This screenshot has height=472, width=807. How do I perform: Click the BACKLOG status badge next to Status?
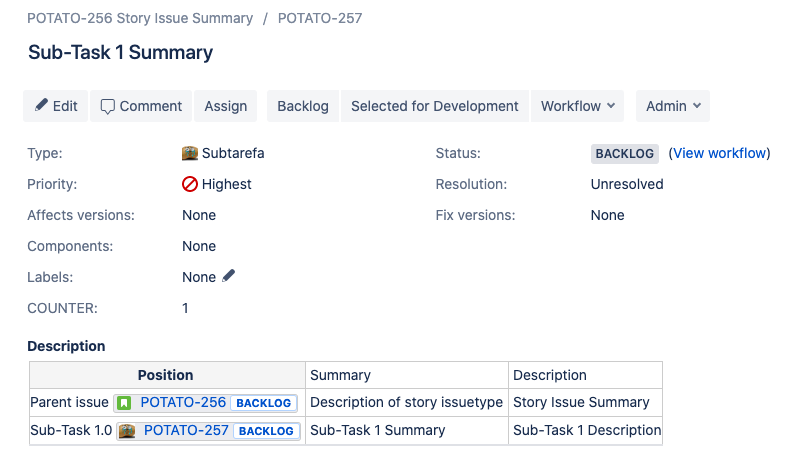click(624, 153)
